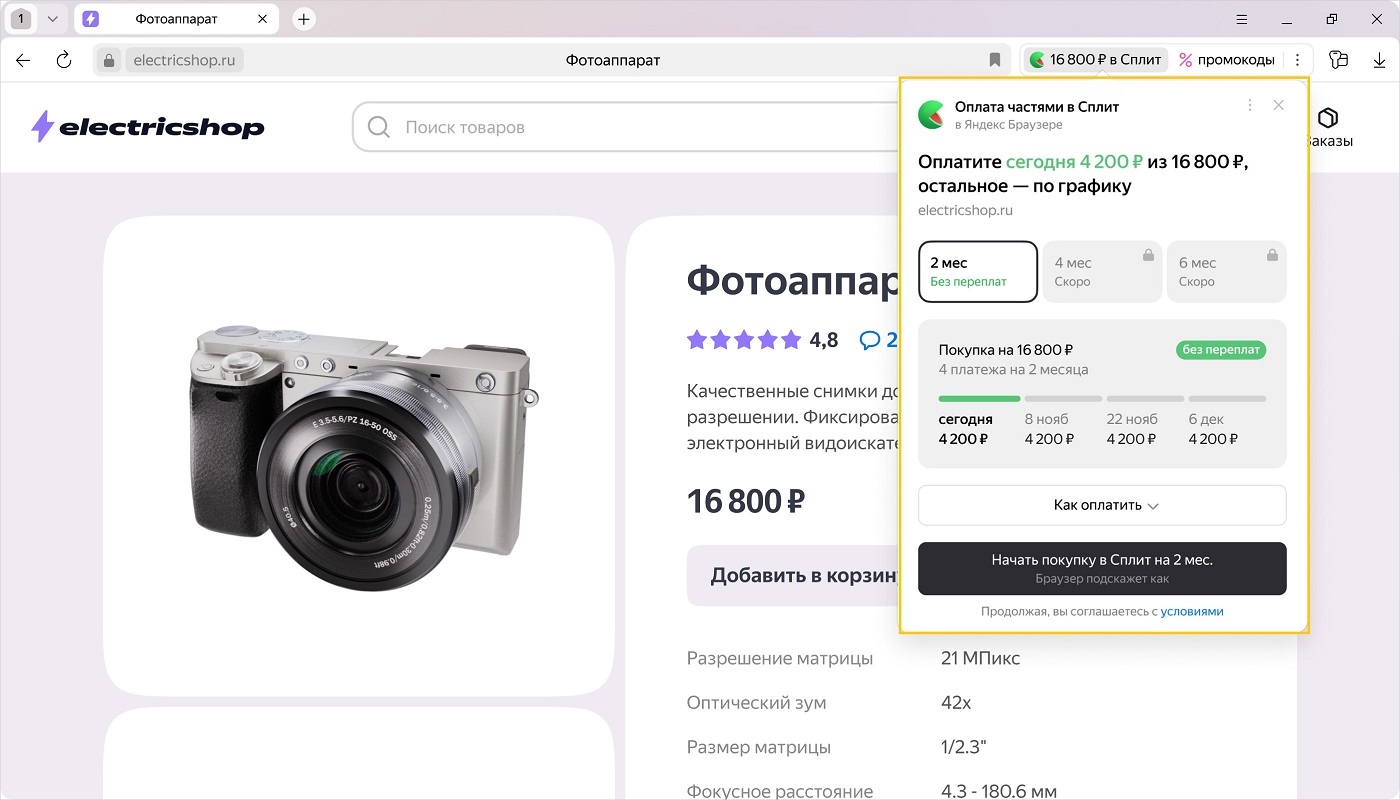Reload the page with refresh icon
Image resolution: width=1400 pixels, height=800 pixels.
click(64, 60)
